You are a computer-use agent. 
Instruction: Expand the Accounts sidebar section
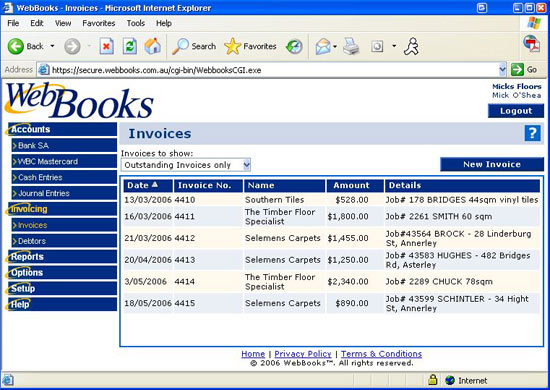[62, 129]
